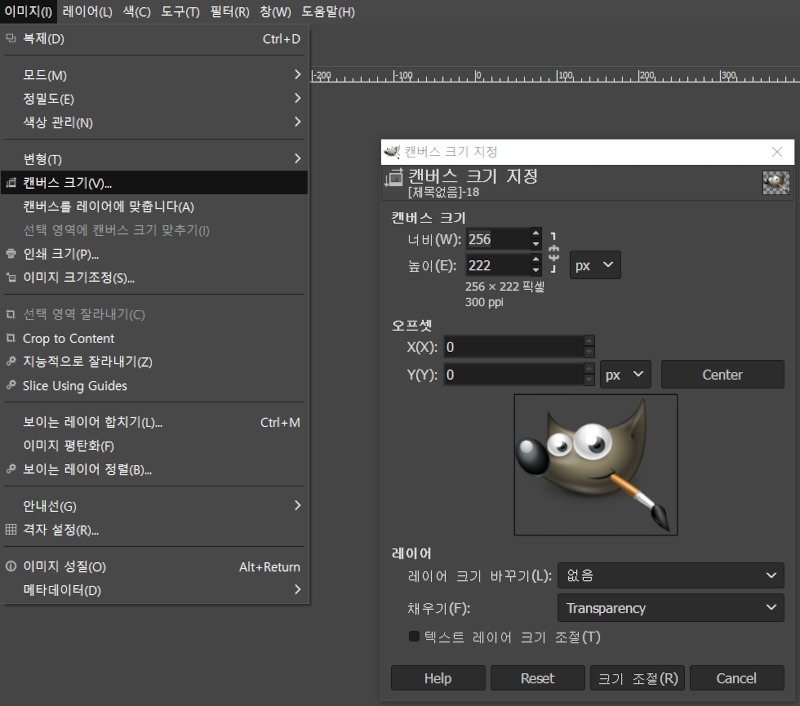This screenshot has width=800, height=706.
Task: Click the X(X) offset input field
Action: [x=513, y=347]
